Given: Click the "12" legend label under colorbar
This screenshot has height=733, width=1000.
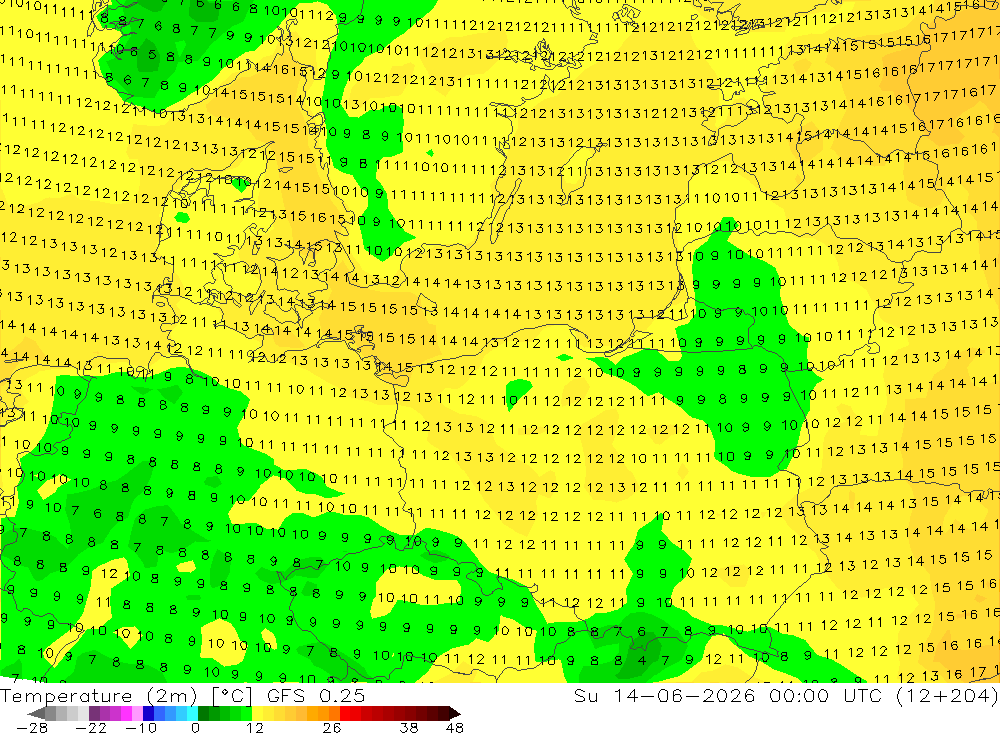Looking at the screenshot, I should (255, 728).
